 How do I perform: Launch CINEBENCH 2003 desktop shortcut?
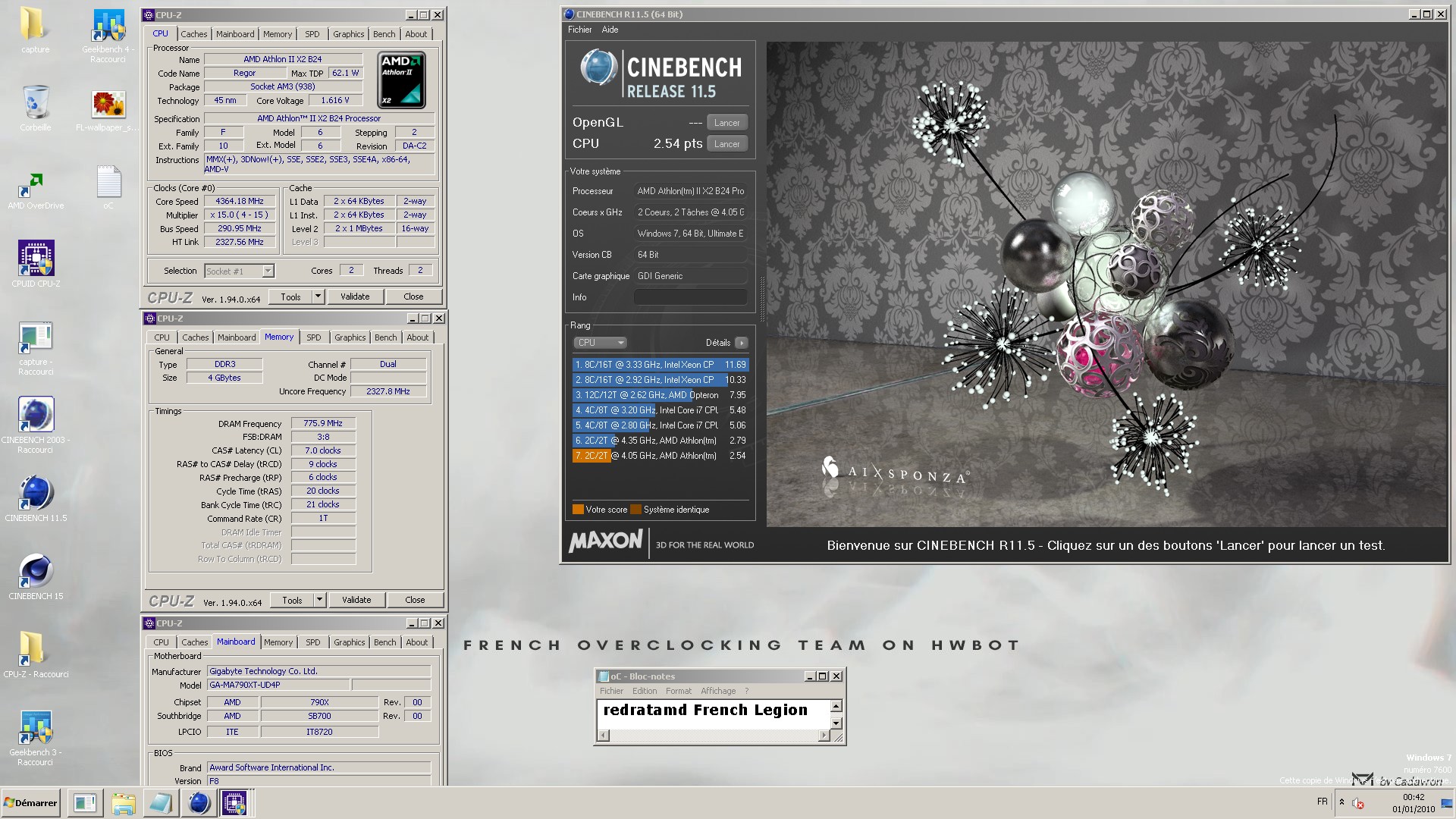36,425
